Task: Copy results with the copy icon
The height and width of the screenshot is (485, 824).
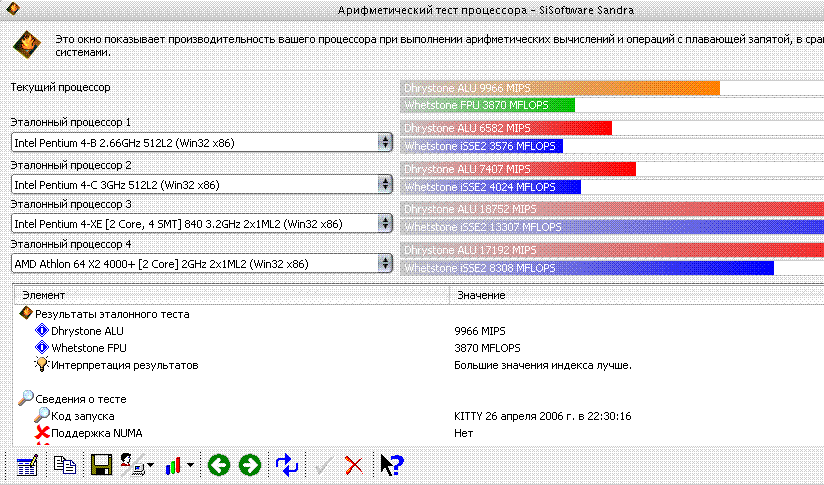Action: coord(65,465)
